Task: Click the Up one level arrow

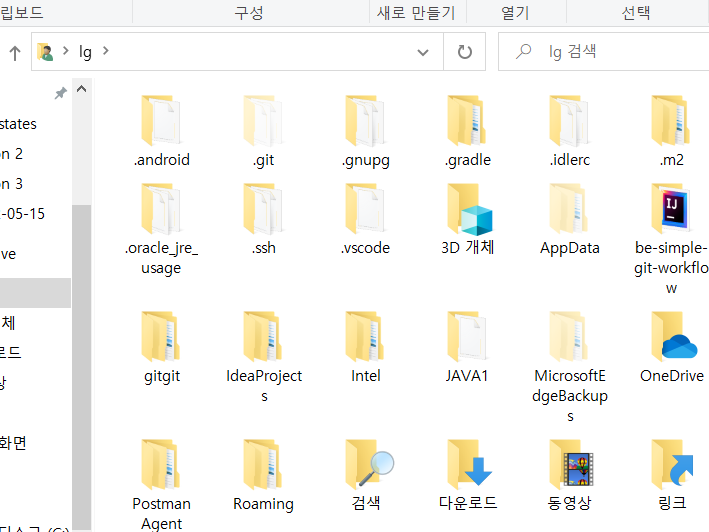Action: click(15, 52)
